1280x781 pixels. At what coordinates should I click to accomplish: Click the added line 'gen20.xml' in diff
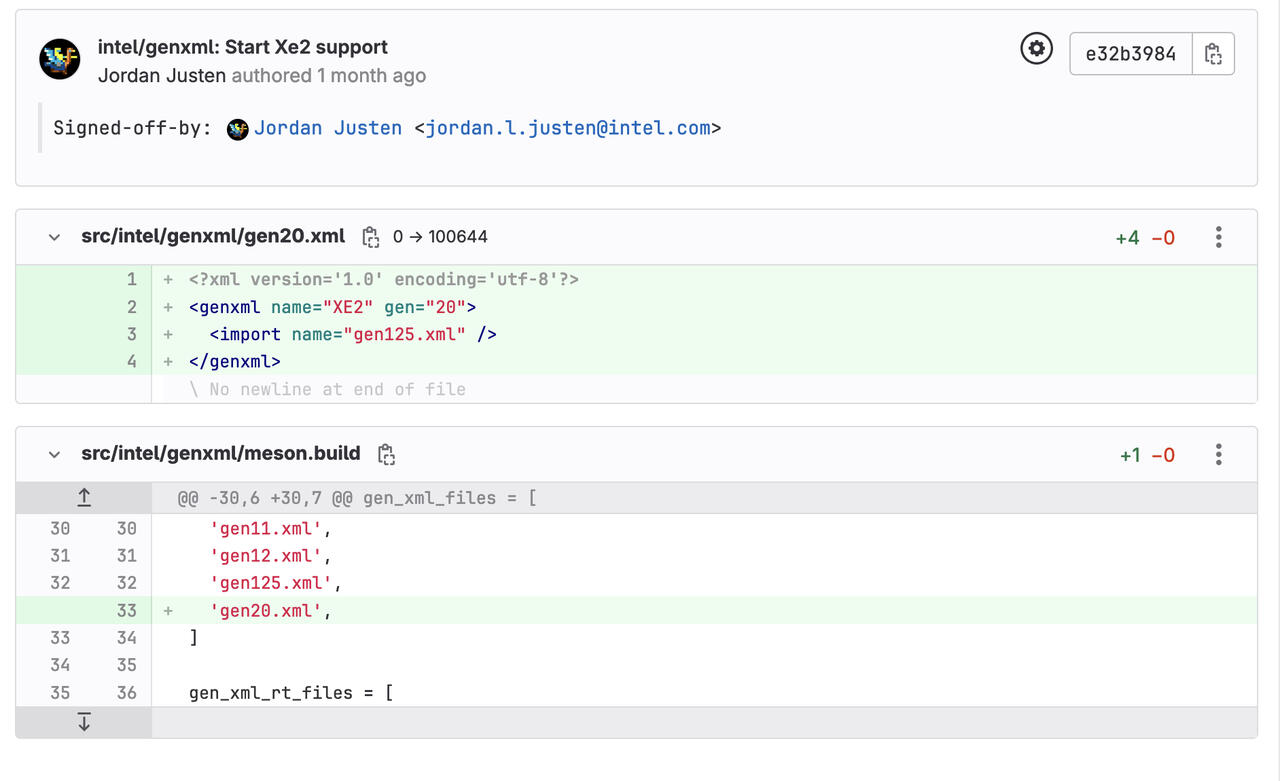[265, 610]
